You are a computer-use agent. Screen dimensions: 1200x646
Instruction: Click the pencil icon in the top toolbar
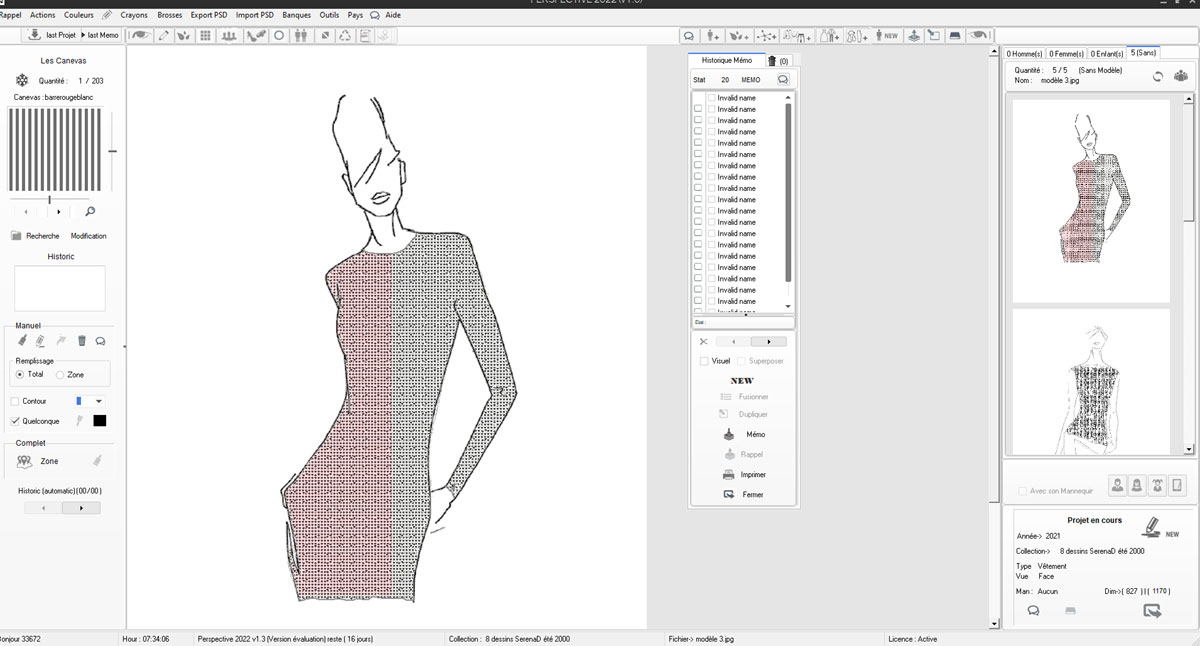[163, 35]
